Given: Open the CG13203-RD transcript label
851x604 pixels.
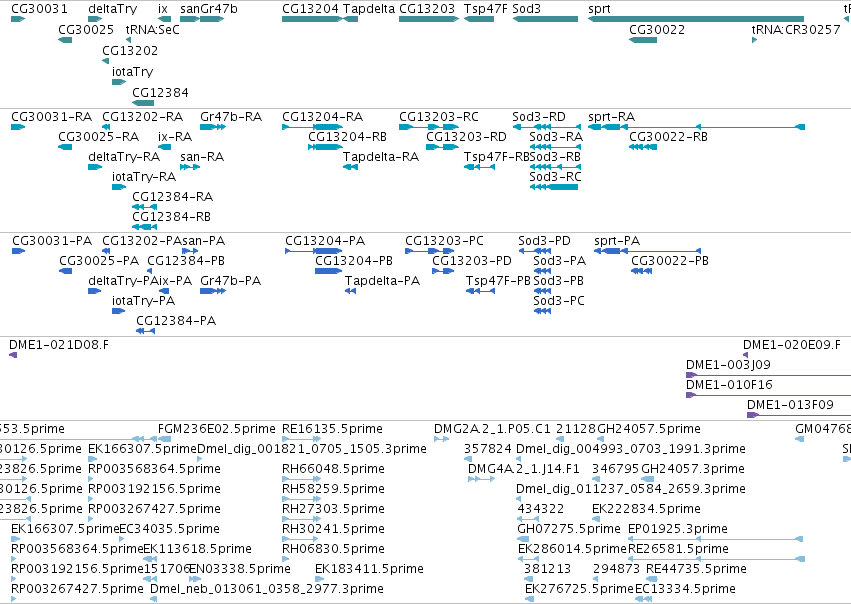Looking at the screenshot, I should (x=466, y=137).
